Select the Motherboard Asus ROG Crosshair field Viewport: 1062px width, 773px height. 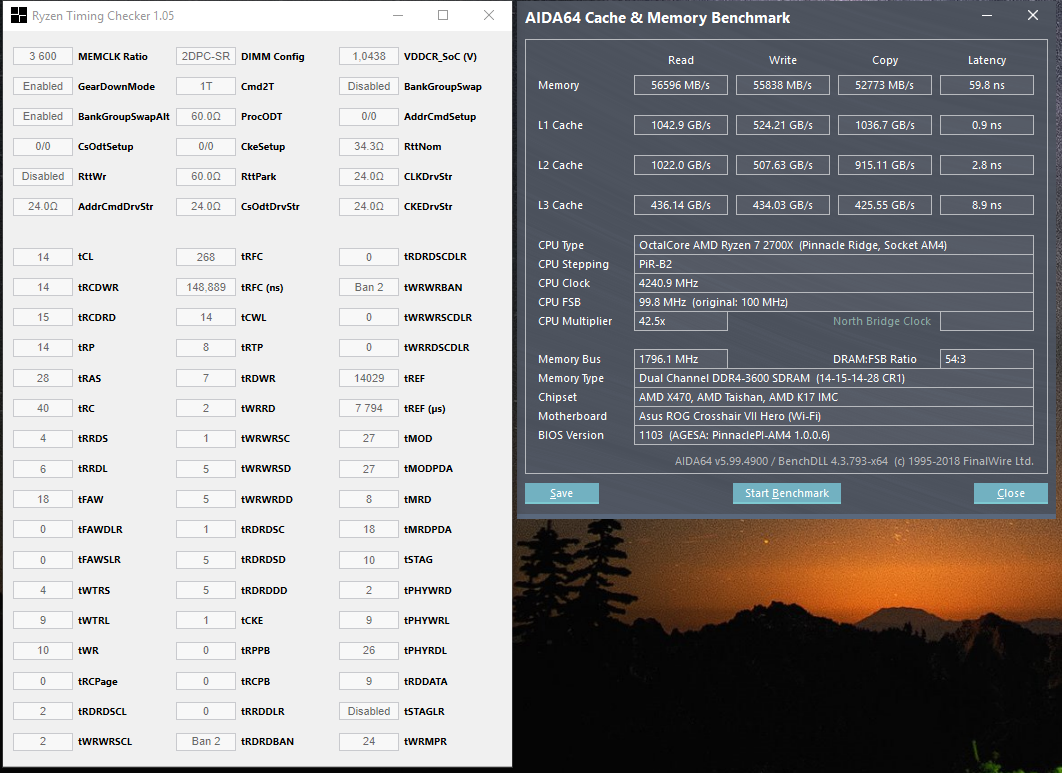834,416
